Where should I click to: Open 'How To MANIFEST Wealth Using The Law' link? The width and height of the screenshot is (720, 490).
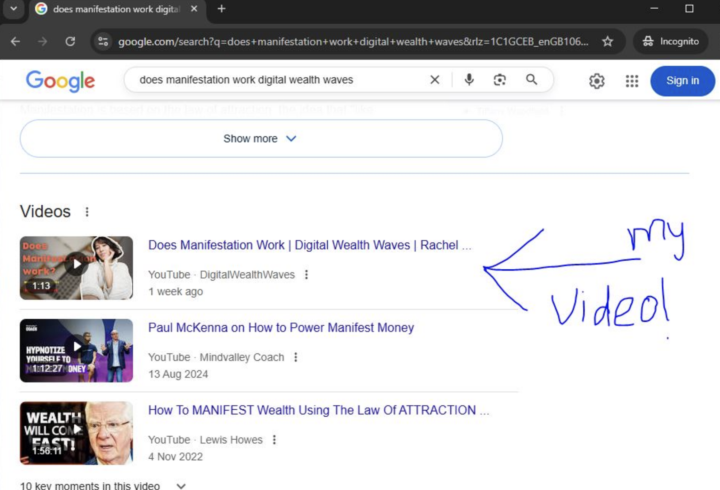[x=318, y=411]
